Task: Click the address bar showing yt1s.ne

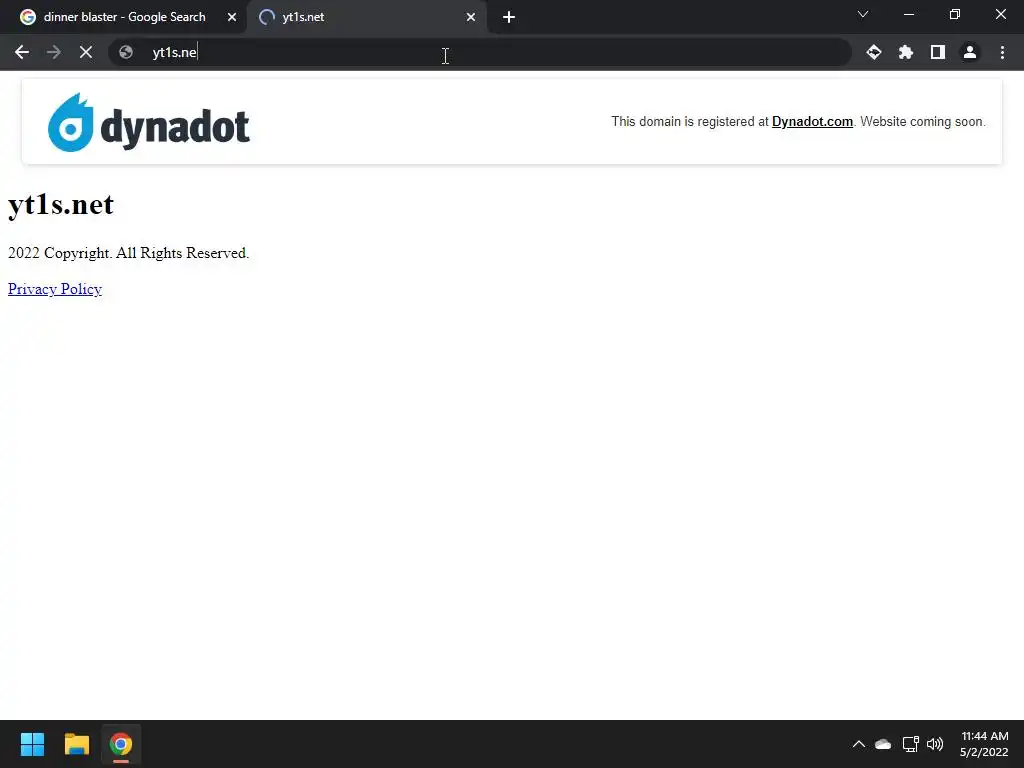Action: pos(480,52)
